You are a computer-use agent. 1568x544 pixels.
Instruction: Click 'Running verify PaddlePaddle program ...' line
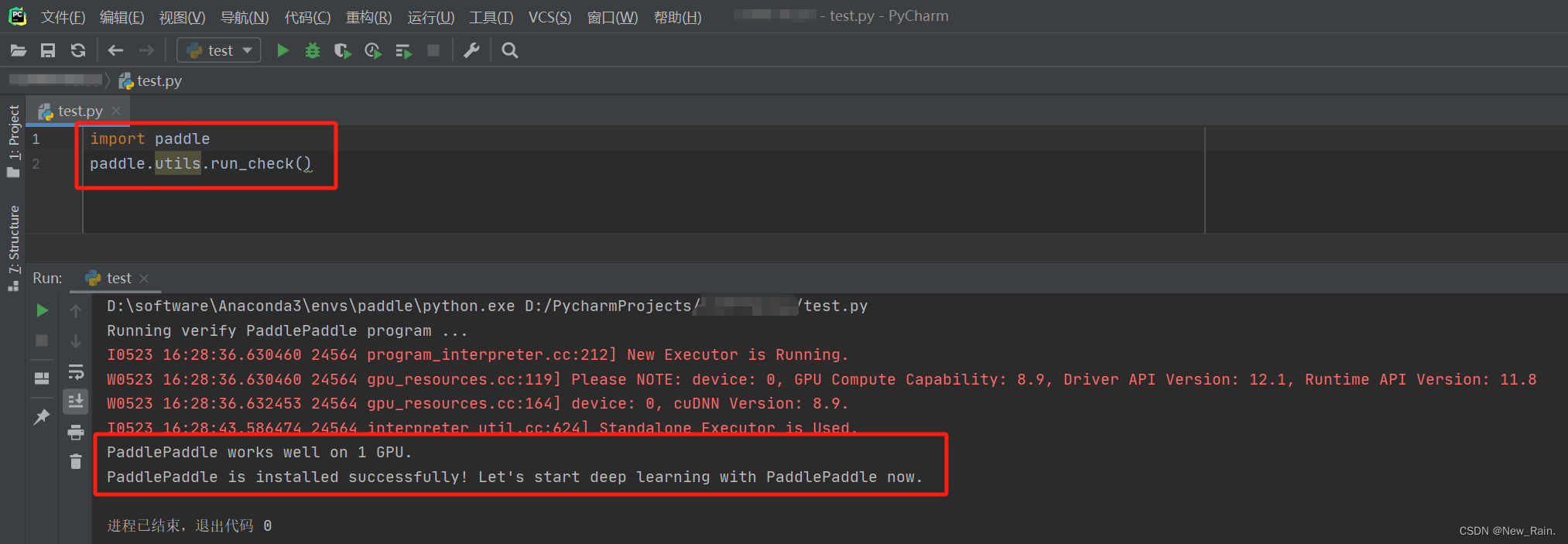[x=287, y=331]
